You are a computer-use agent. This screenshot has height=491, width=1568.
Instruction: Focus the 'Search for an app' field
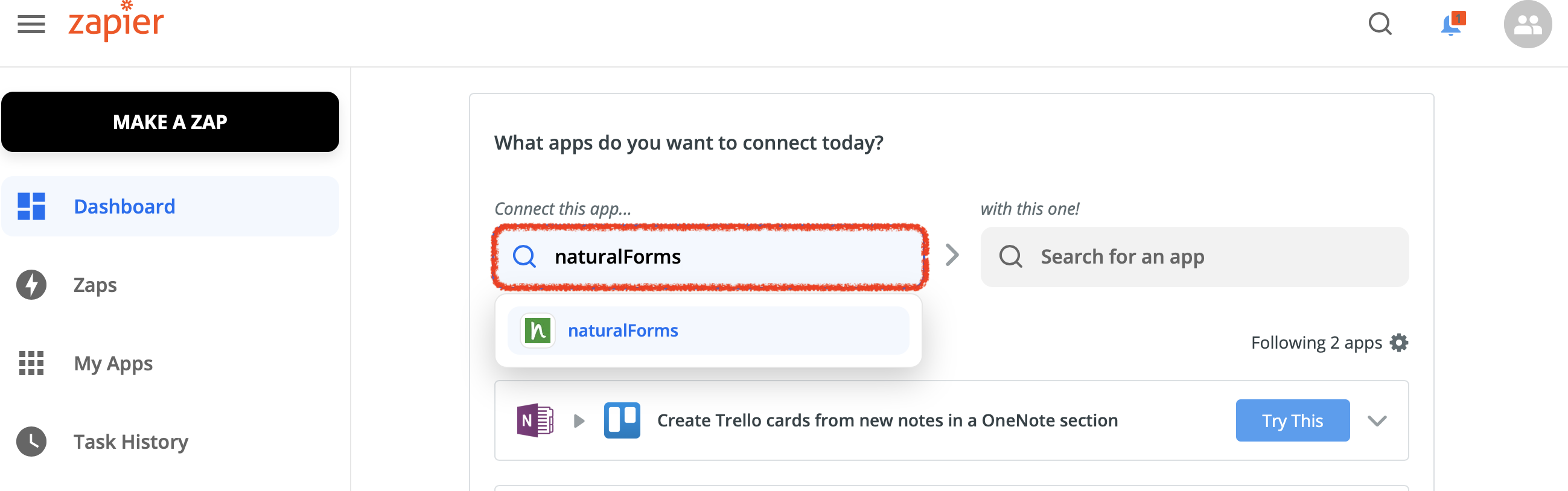(x=1194, y=257)
